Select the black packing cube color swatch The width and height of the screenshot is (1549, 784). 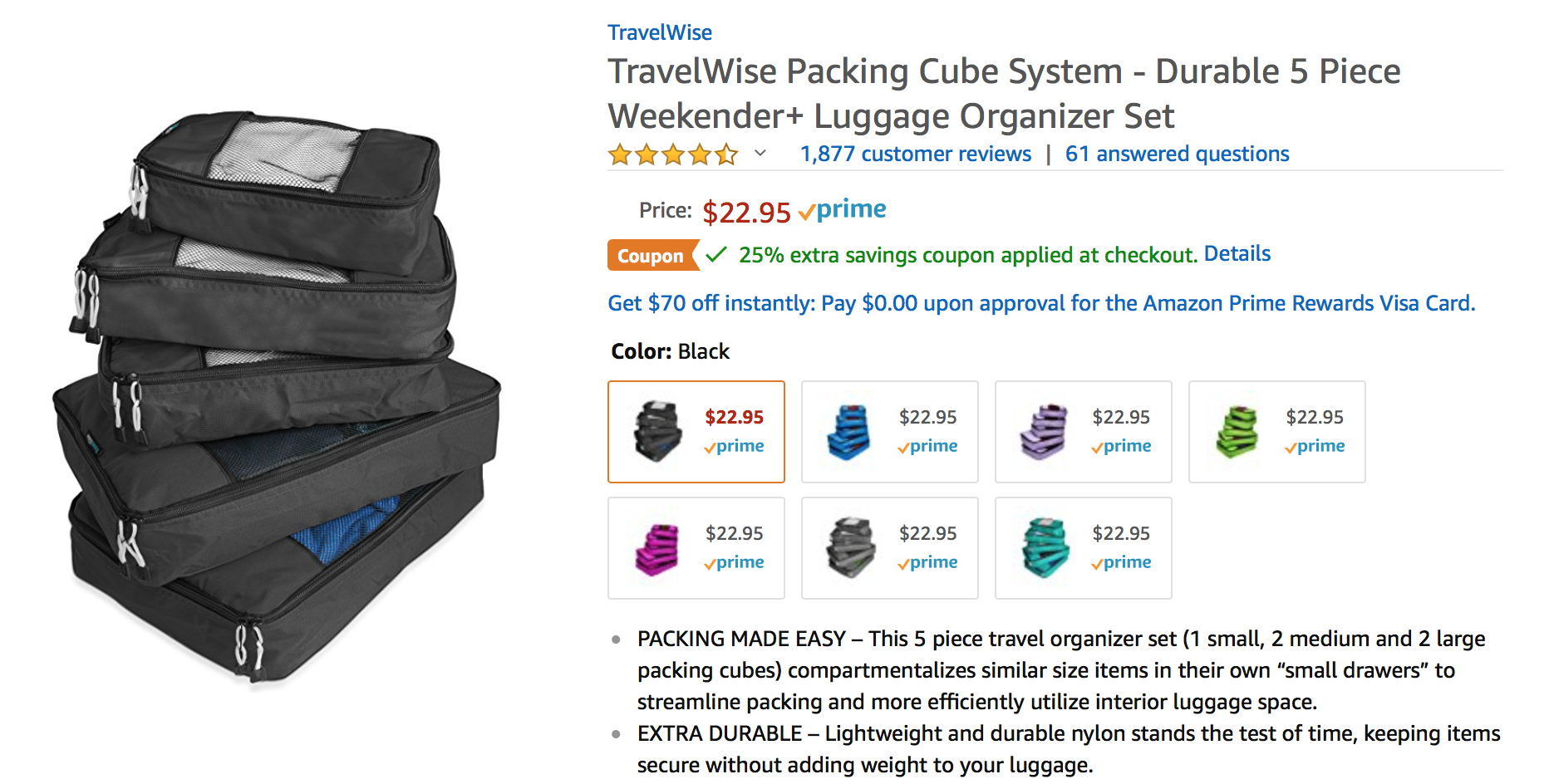696,432
